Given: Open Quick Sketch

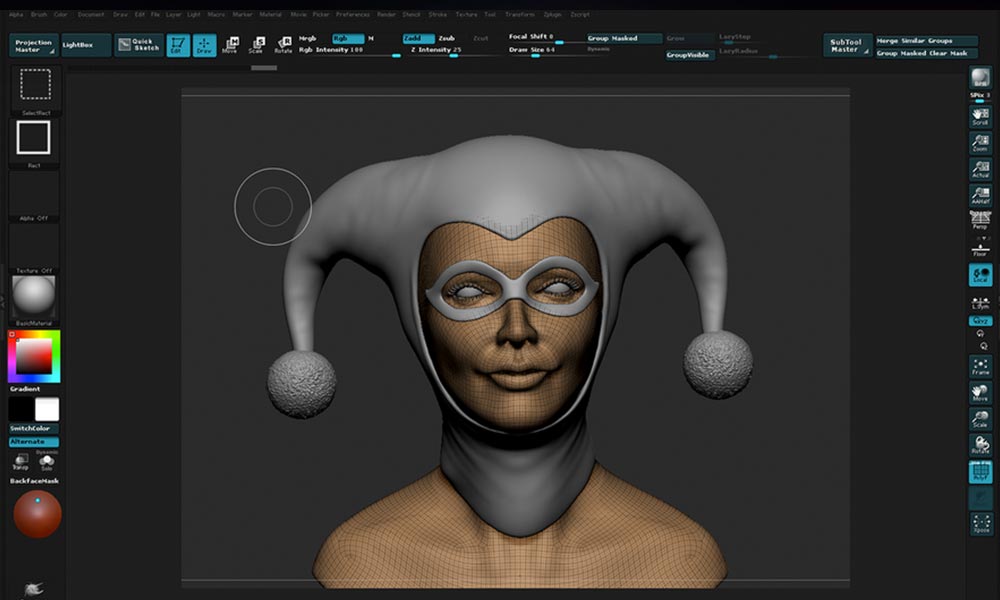Looking at the screenshot, I should click(138, 45).
